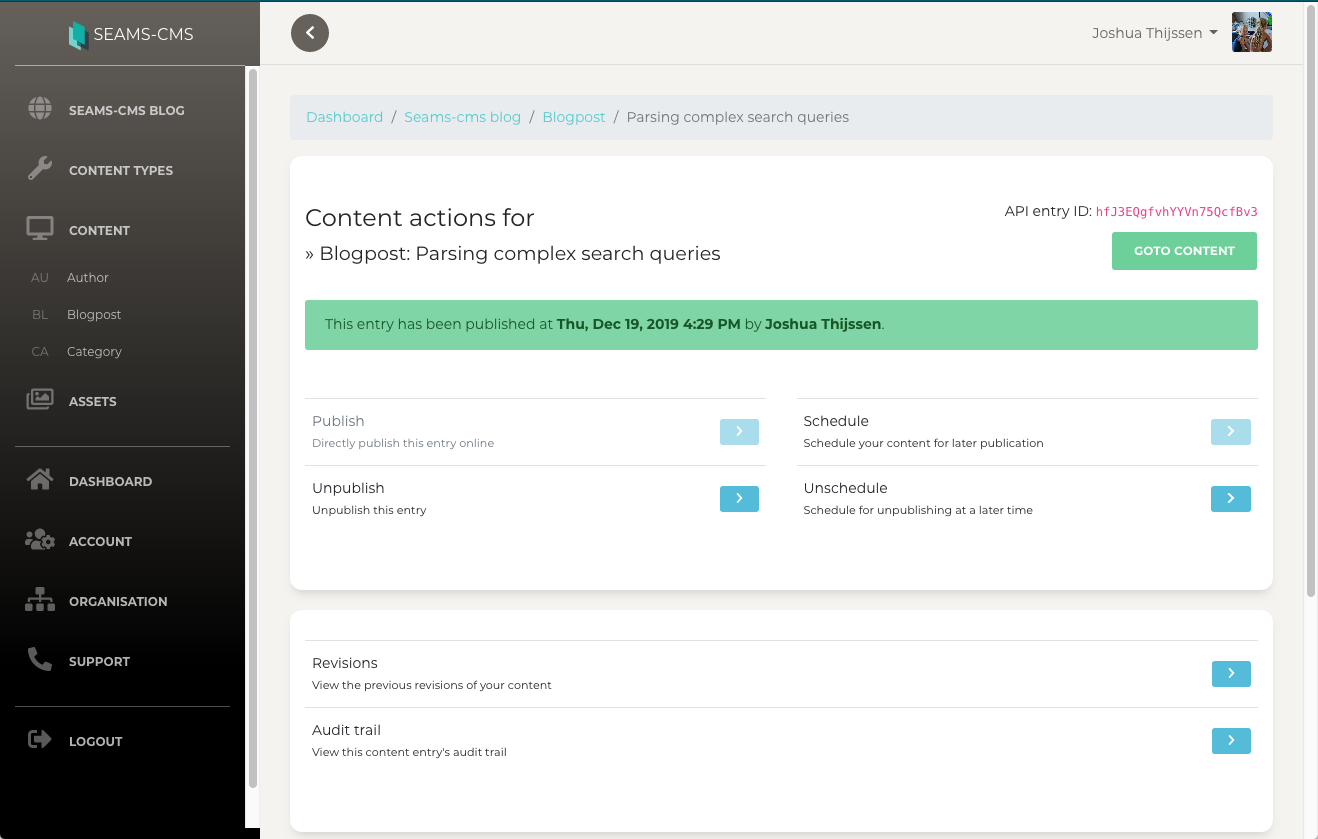Click the Unschedule row arrow button

pos(1231,499)
